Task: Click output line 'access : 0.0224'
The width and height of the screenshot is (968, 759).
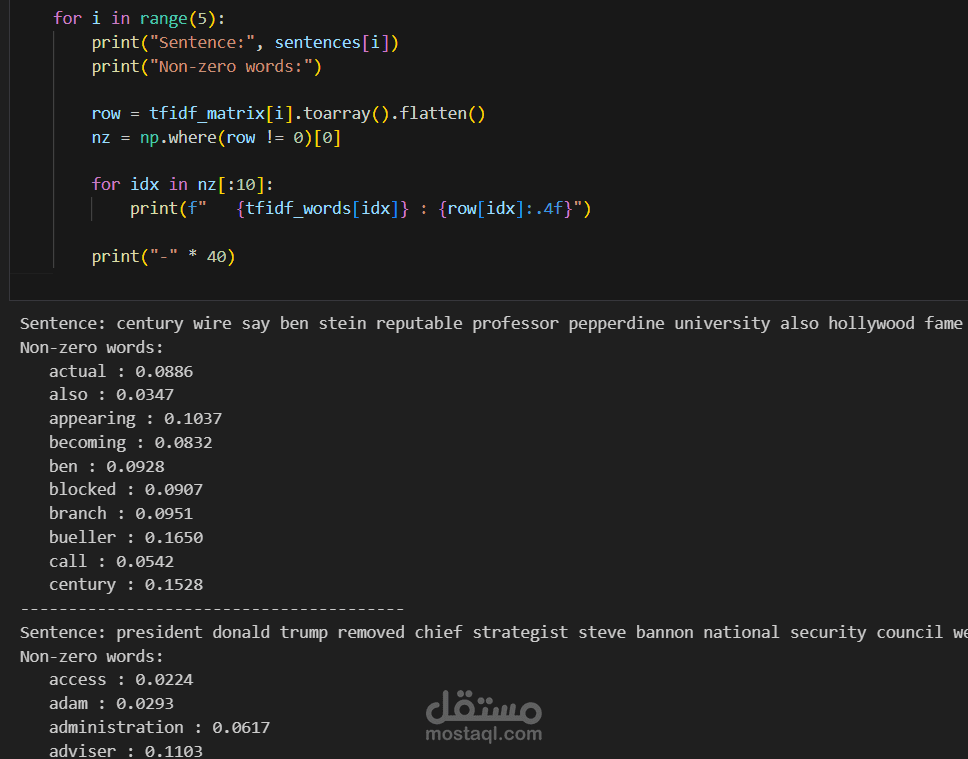Action: (121, 680)
